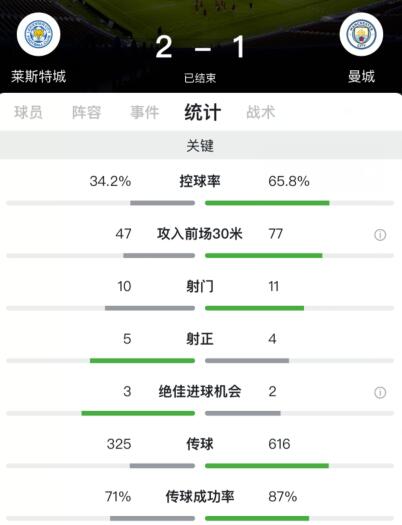The image size is (402, 525).
Task: Open the Leicester City team crest
Action: click(38, 34)
